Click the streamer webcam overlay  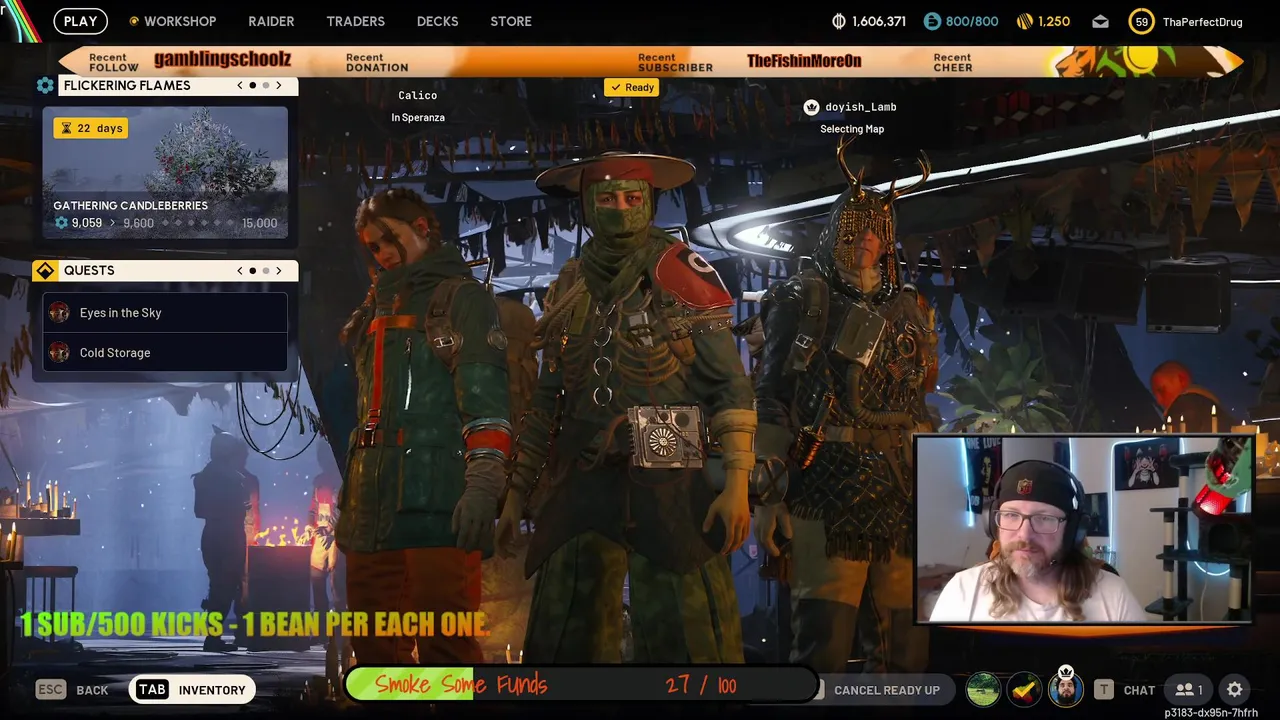(1084, 529)
